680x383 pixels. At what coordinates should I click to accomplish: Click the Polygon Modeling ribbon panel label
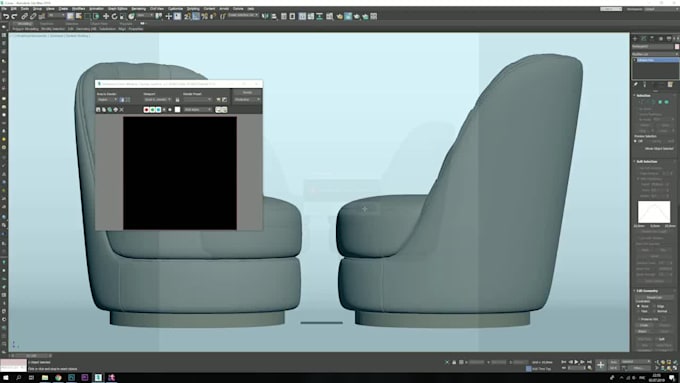click(26, 29)
